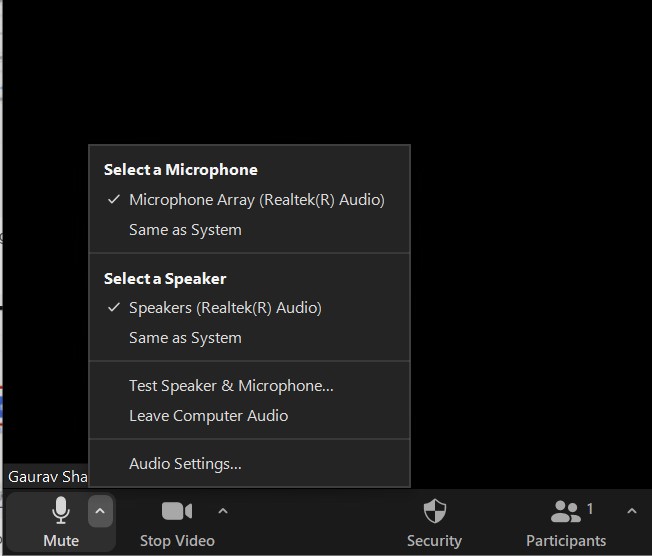Screen dimensions: 652x556
Task: Click the checkmark beside Microphone Array
Action: [113, 200]
